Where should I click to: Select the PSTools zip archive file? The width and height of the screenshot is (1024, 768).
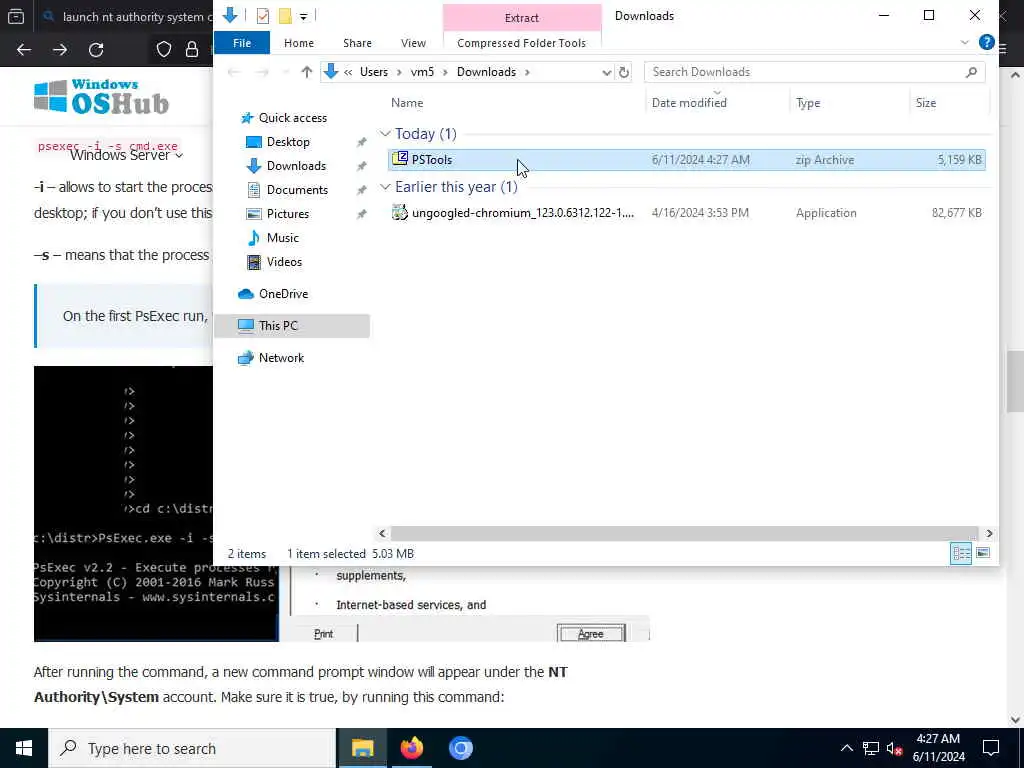pyautogui.click(x=686, y=160)
